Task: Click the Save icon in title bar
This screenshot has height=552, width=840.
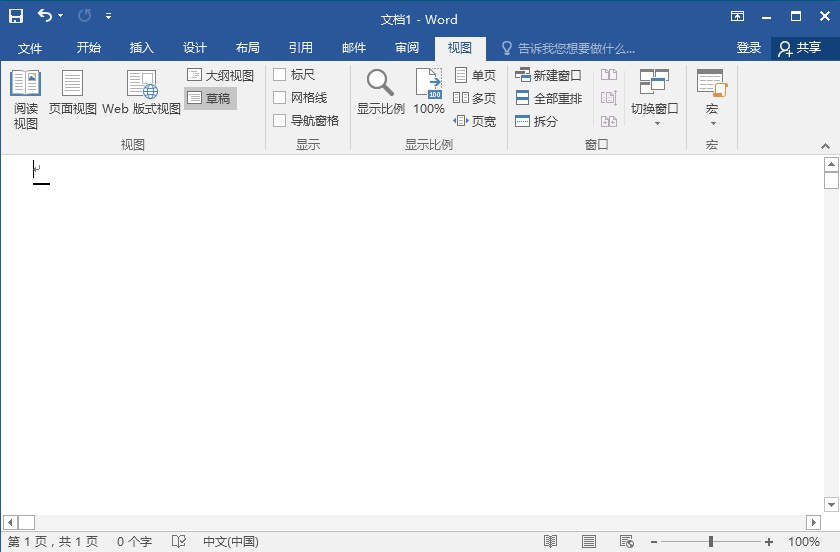Action: click(x=16, y=17)
